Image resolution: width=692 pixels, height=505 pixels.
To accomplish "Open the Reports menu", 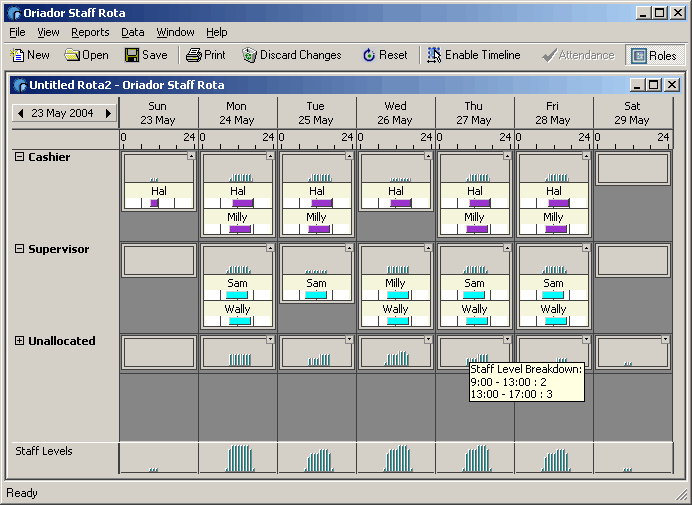I will 90,32.
